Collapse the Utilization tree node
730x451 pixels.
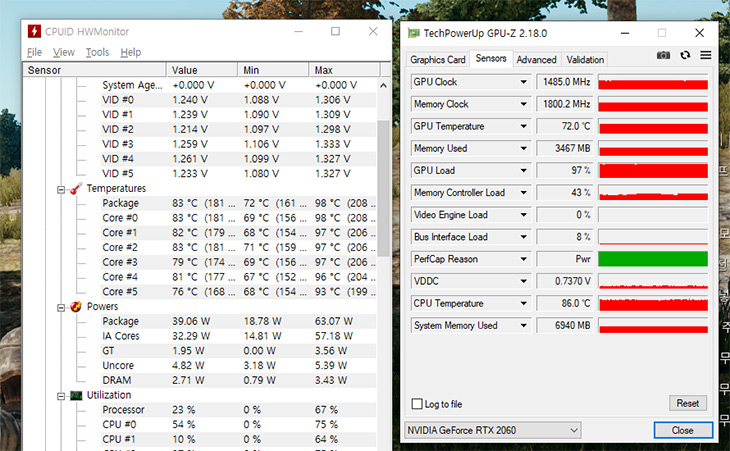pos(61,397)
